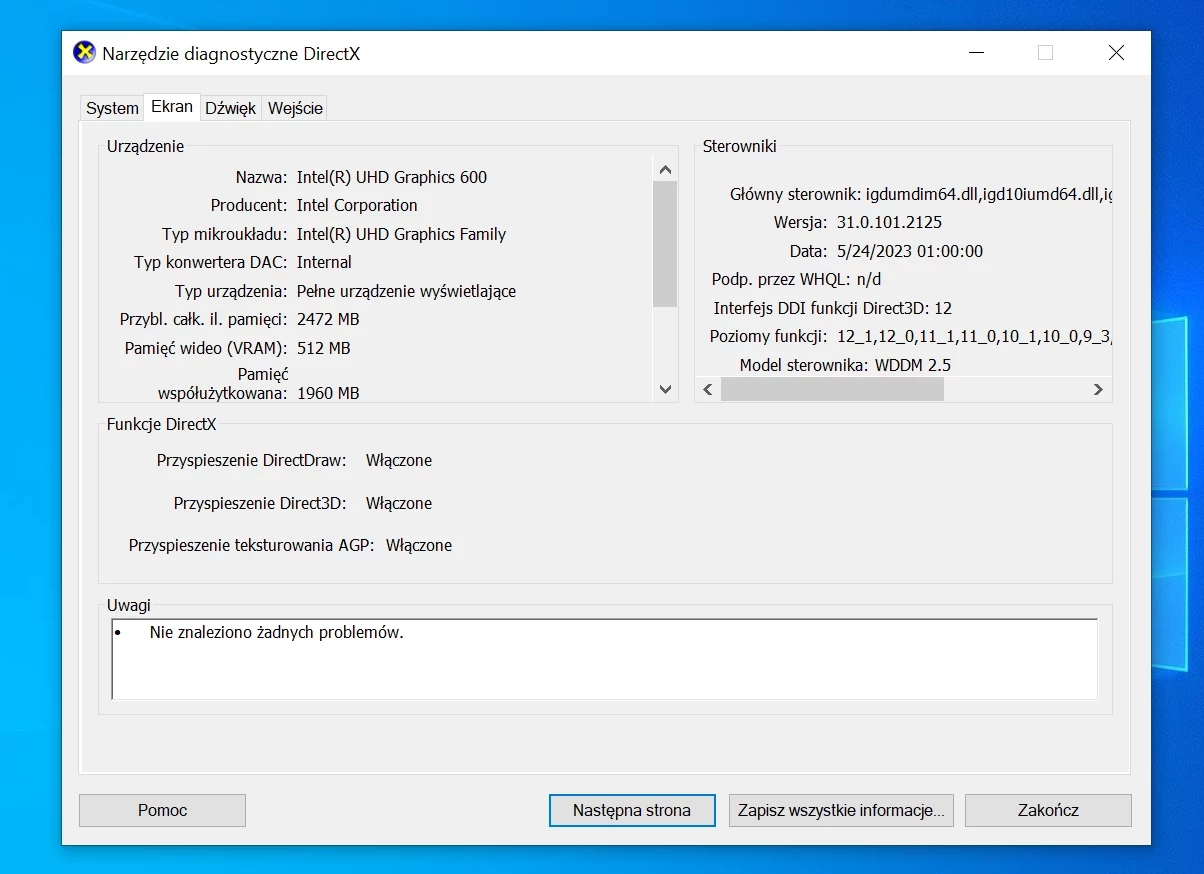Click the minimize icon in the title bar
This screenshot has height=874, width=1204.
[975, 52]
